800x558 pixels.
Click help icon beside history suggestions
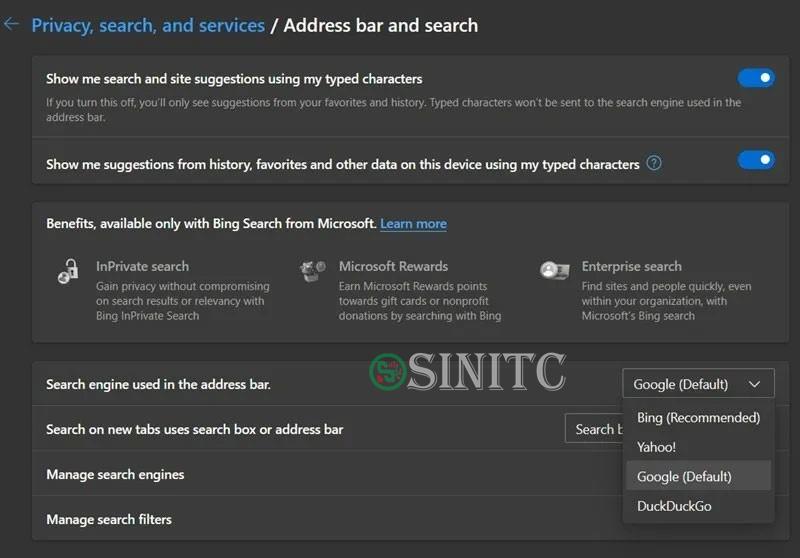click(654, 163)
